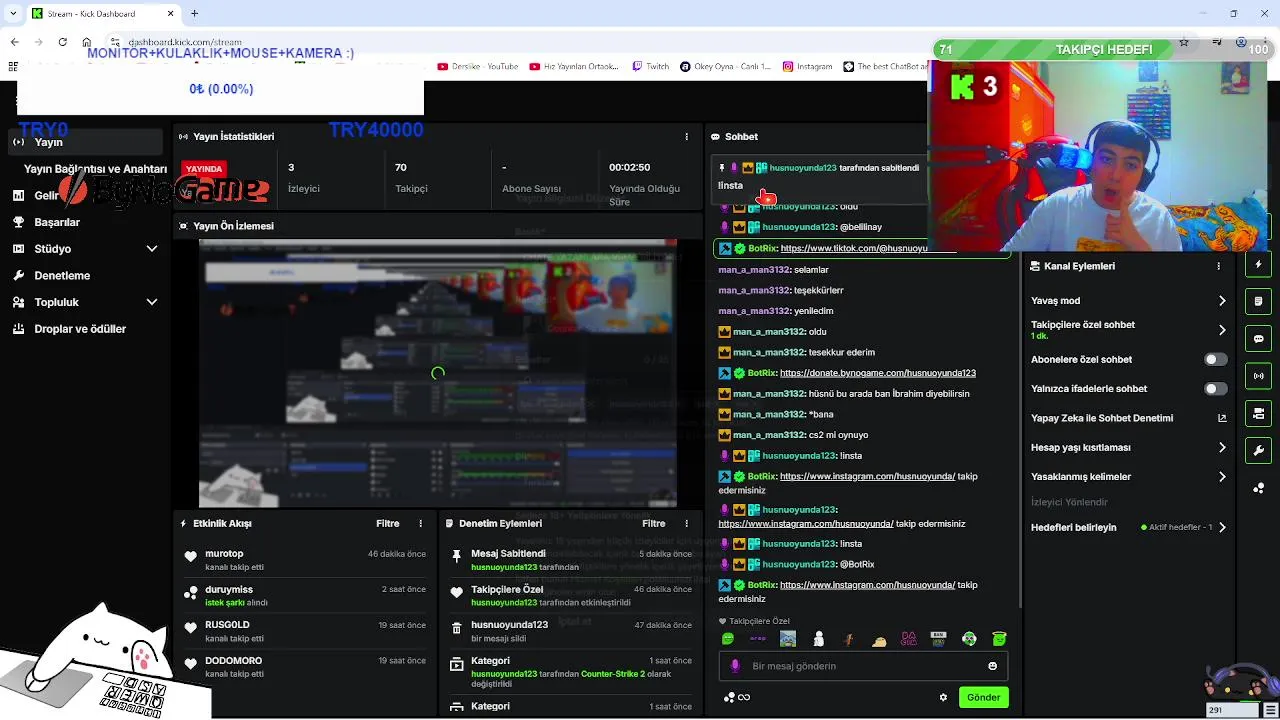Image resolution: width=1280 pixels, height=720 pixels.
Task: Click husnuoyunda123 pinned message username
Action: [803, 168]
